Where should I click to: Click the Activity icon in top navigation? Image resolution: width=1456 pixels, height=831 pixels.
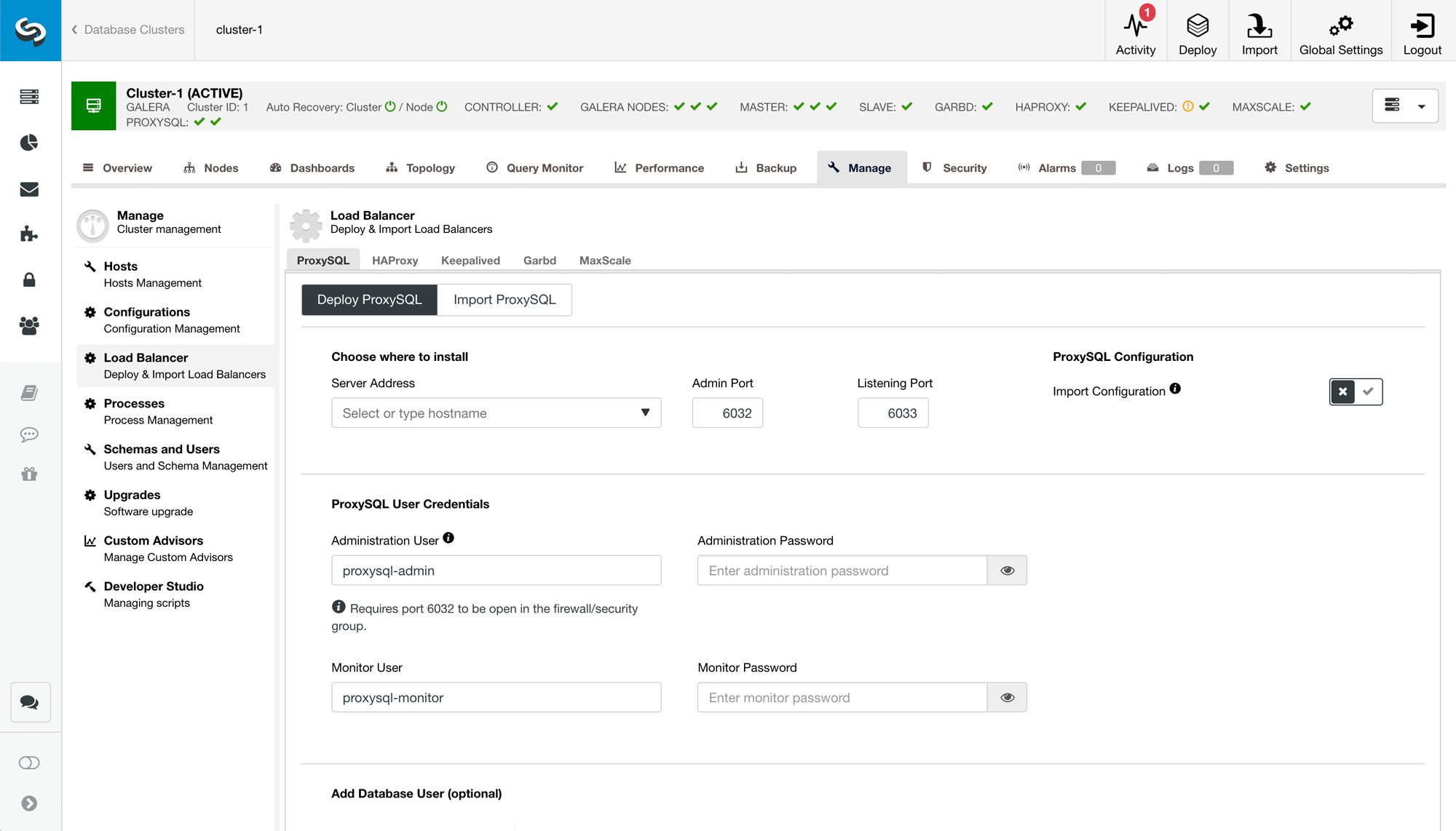1136,29
